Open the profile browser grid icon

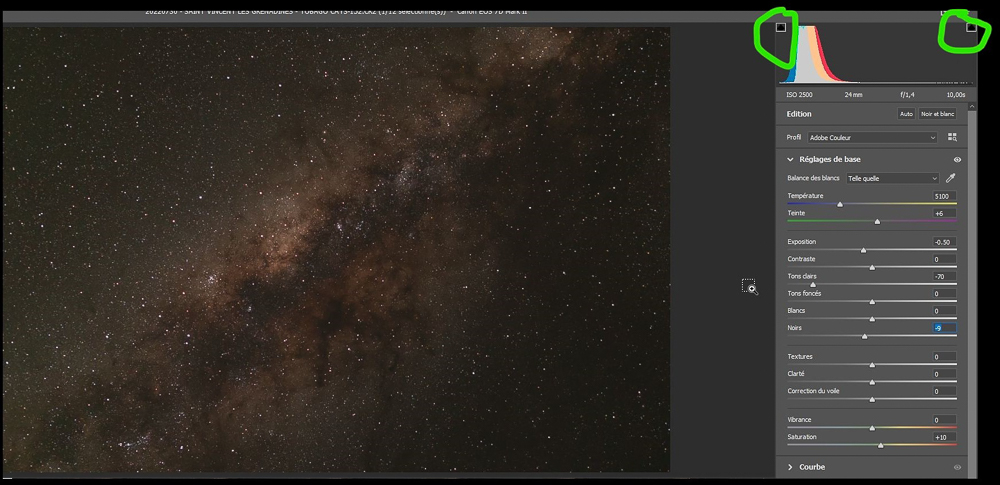(x=952, y=137)
